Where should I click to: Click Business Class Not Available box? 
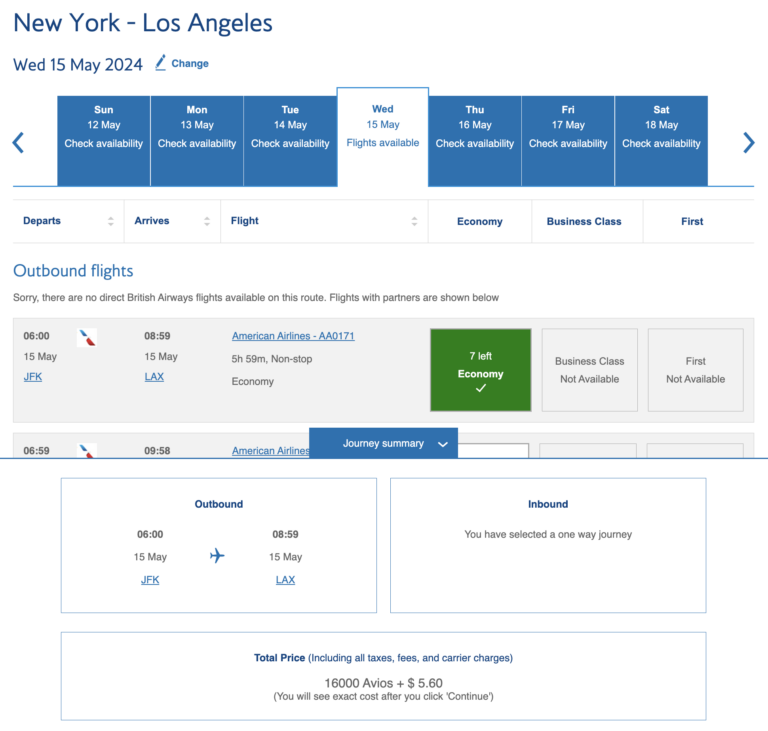point(590,370)
